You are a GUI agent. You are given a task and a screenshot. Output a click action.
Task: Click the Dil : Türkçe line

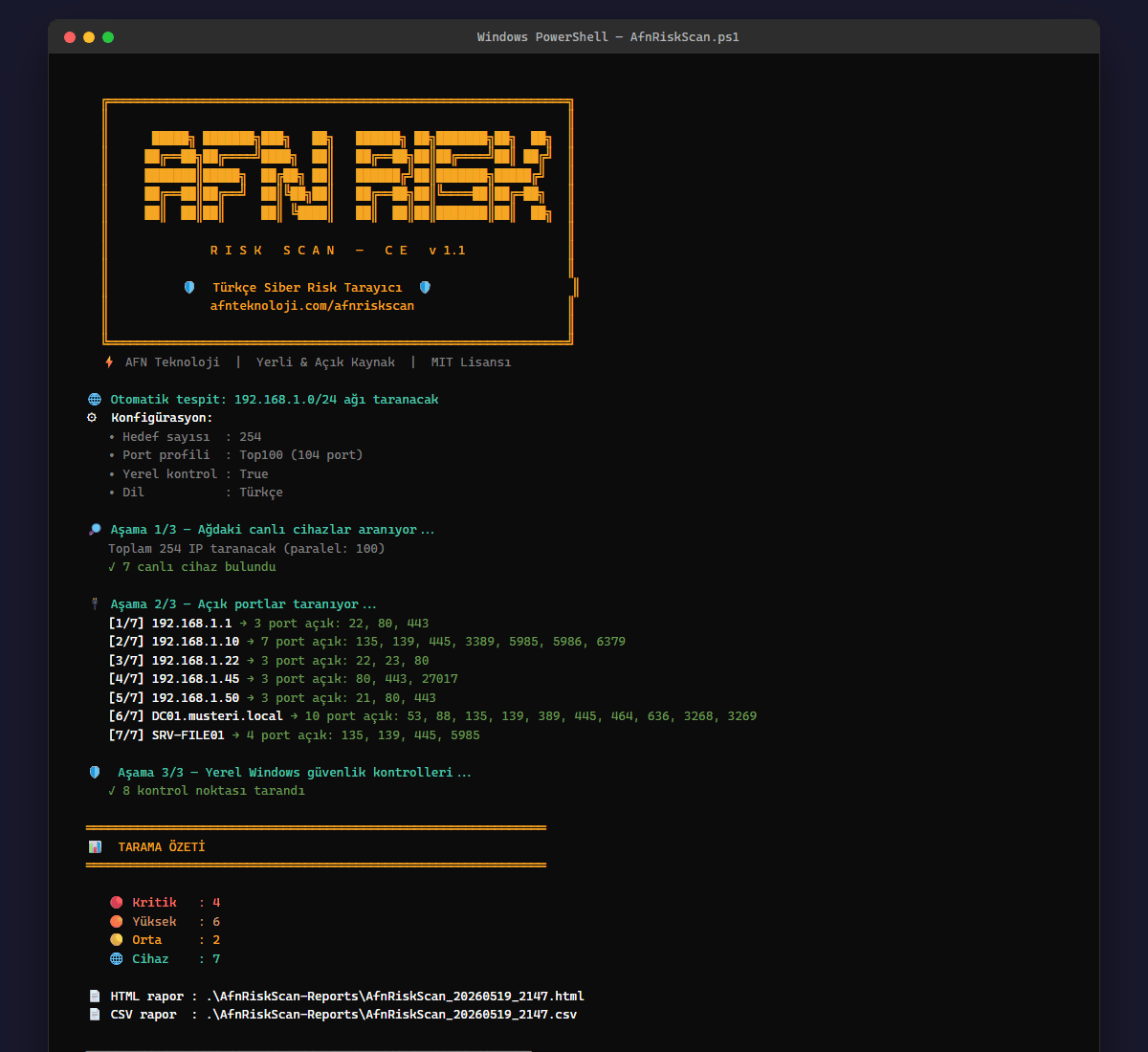coord(195,493)
